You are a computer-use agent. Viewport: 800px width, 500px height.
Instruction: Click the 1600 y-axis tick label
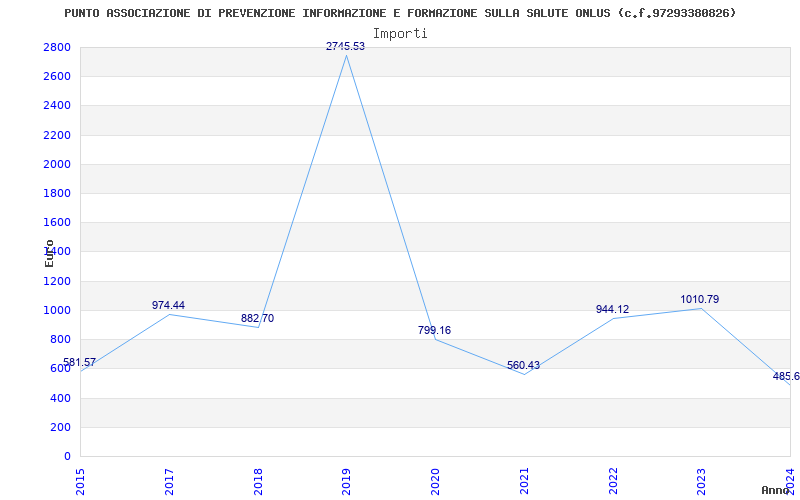tap(57, 222)
